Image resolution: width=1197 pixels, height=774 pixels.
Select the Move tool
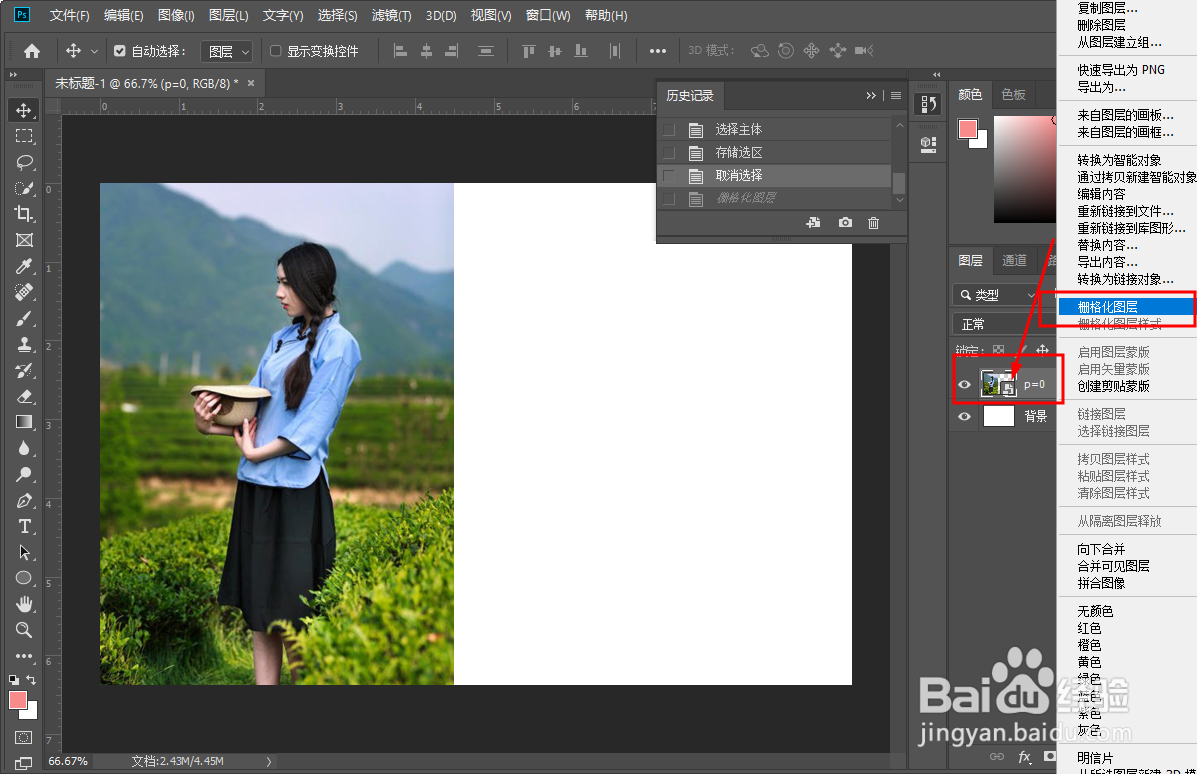(x=22, y=110)
